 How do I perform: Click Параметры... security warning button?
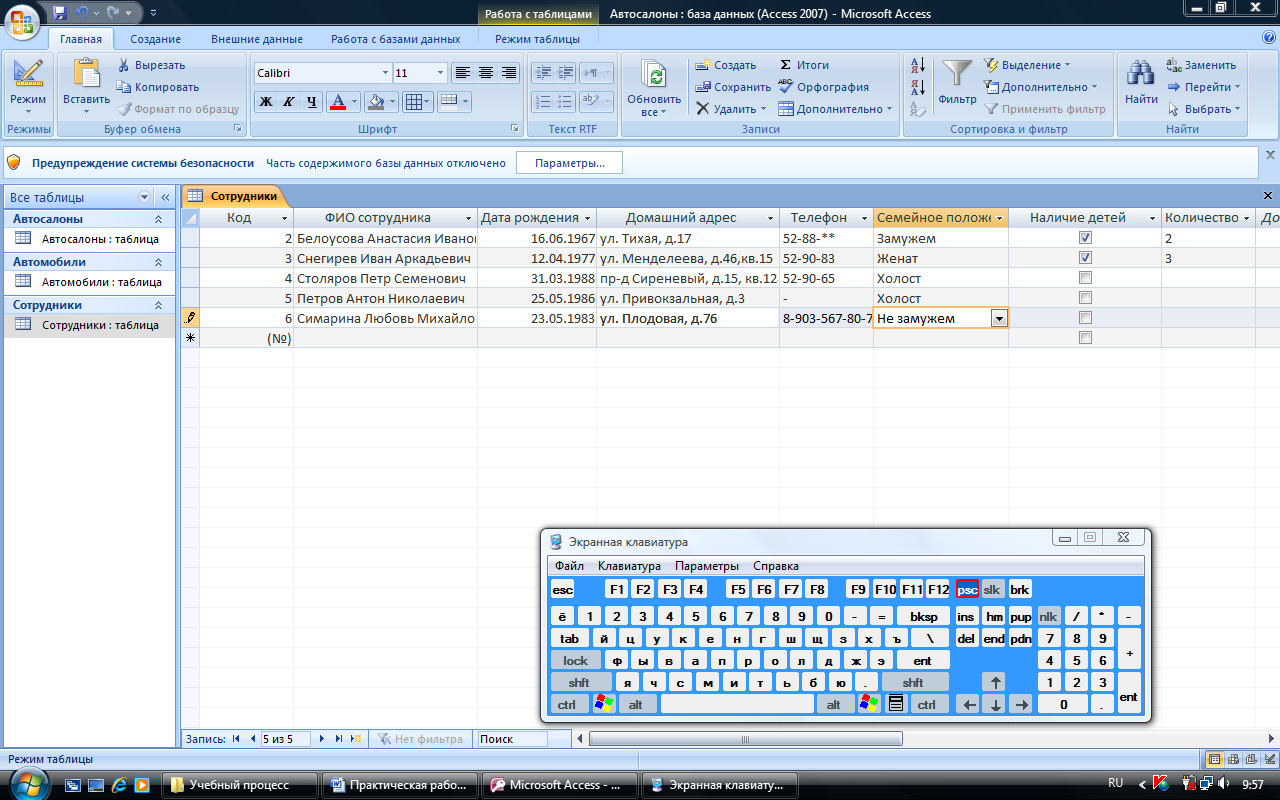coord(569,163)
